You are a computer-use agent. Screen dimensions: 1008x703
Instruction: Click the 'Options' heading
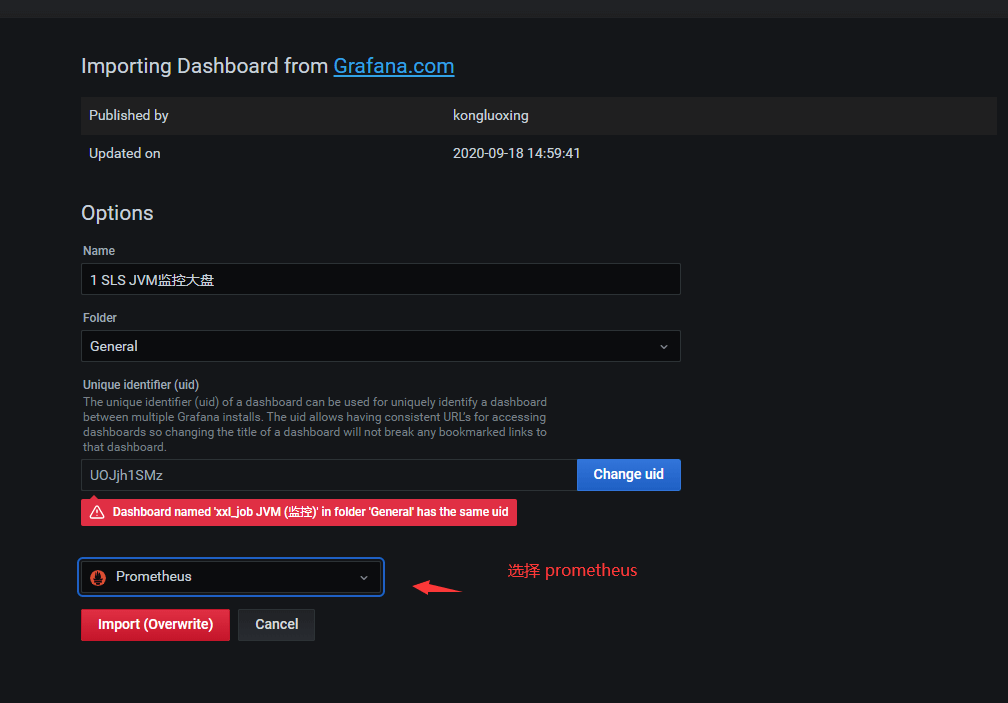coord(117,213)
